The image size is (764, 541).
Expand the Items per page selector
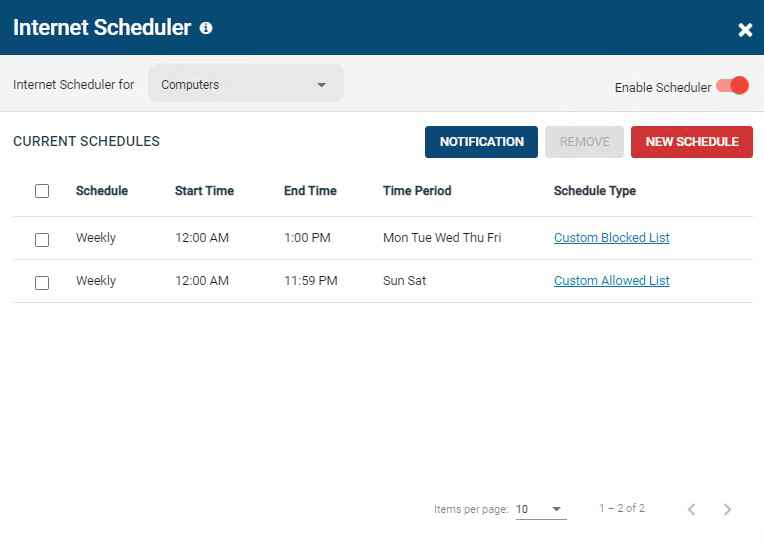pyautogui.click(x=540, y=509)
